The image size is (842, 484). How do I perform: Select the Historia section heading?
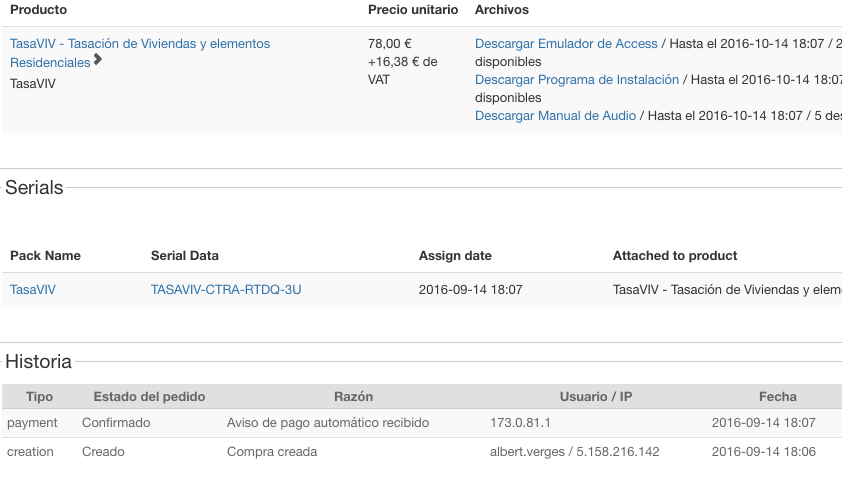tap(38, 362)
